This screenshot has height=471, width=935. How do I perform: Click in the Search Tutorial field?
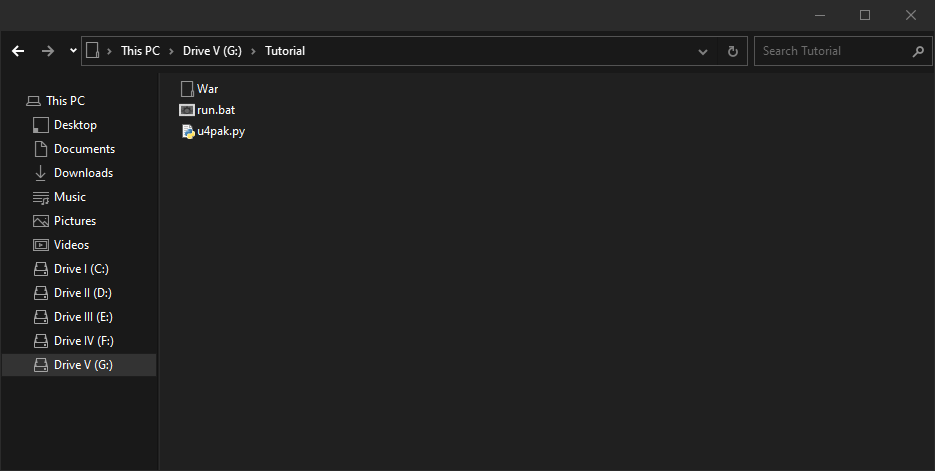click(832, 51)
